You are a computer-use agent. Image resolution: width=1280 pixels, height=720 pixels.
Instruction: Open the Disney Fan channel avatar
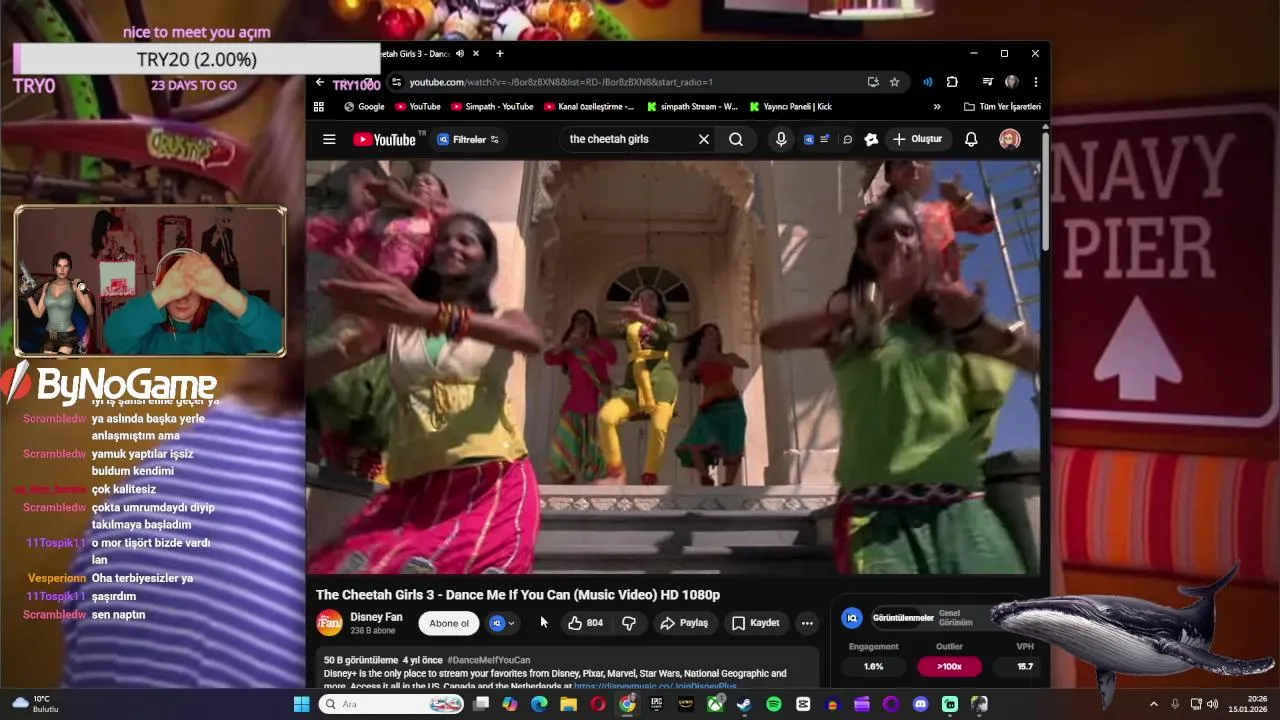[x=329, y=623]
